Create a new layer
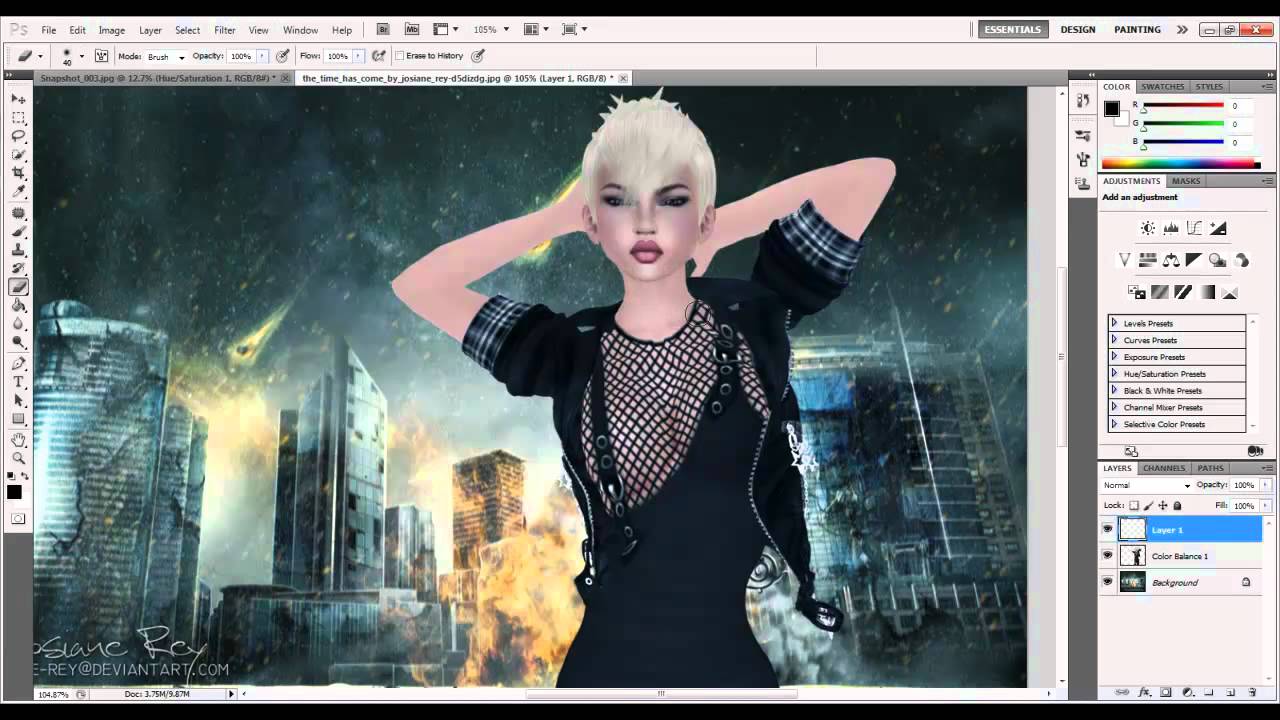This screenshot has width=1280, height=720. (x=1231, y=692)
